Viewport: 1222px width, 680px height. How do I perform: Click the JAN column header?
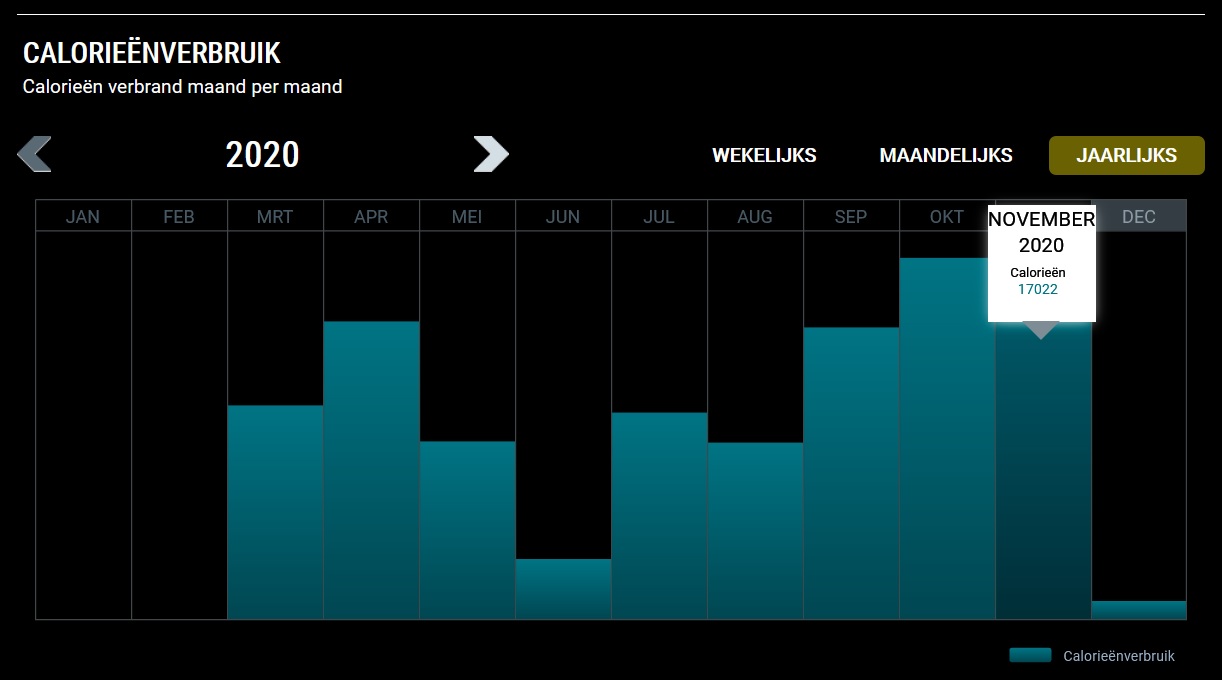(x=83, y=216)
